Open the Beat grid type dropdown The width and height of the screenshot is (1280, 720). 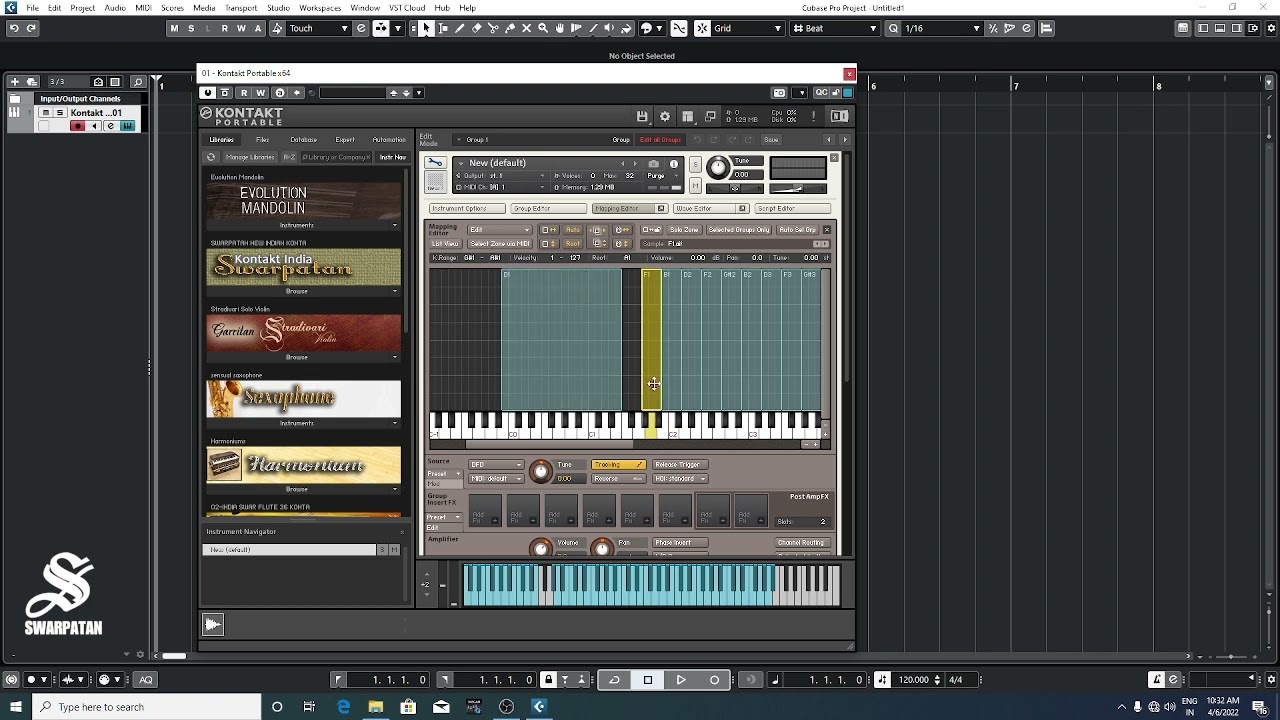835,28
